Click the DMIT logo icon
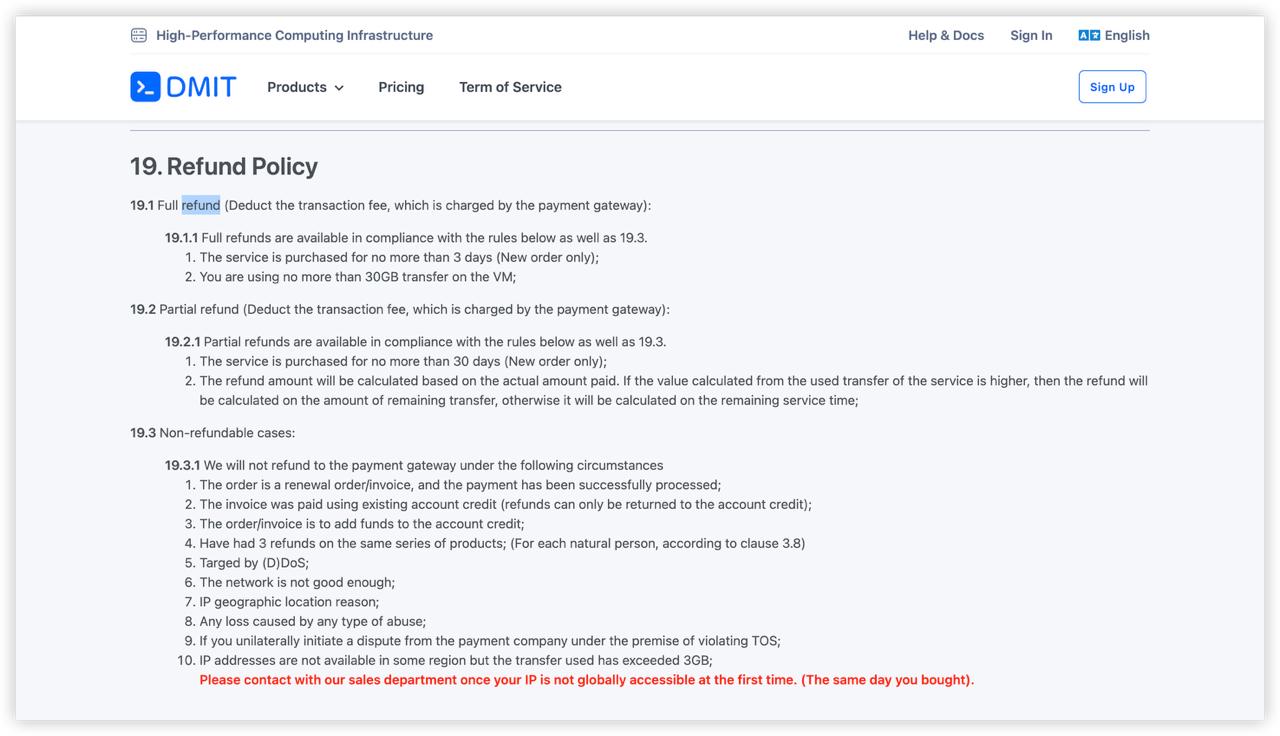This screenshot has height=736, width=1280. [x=145, y=87]
